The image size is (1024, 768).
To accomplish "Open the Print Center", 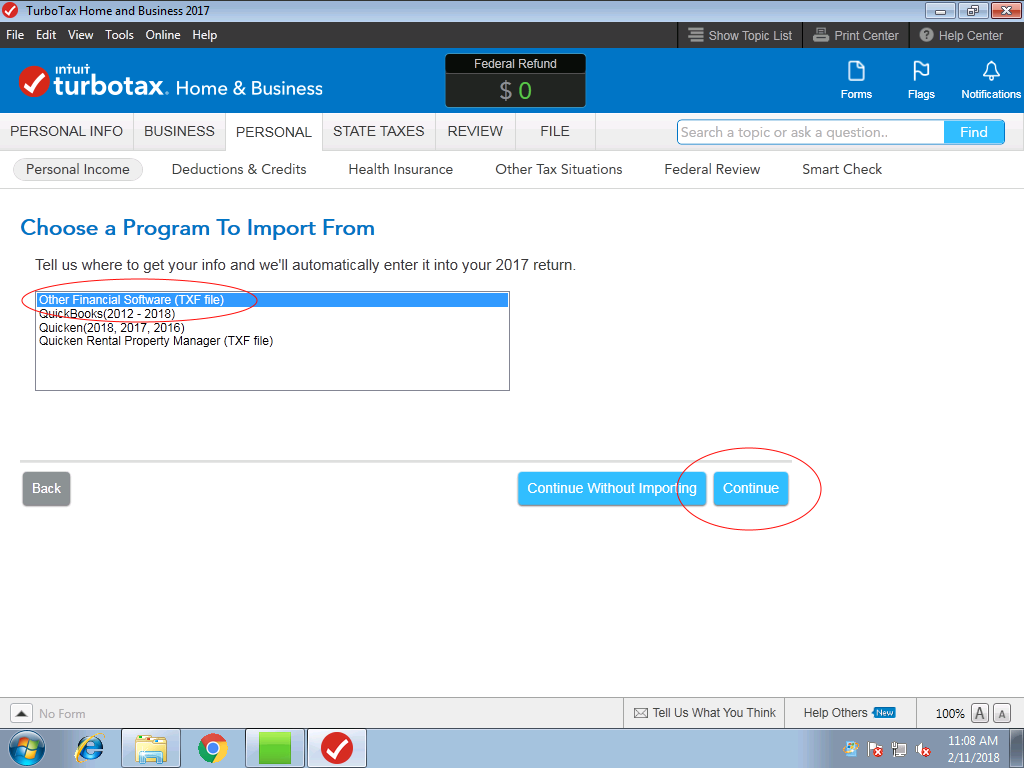I will tap(856, 35).
